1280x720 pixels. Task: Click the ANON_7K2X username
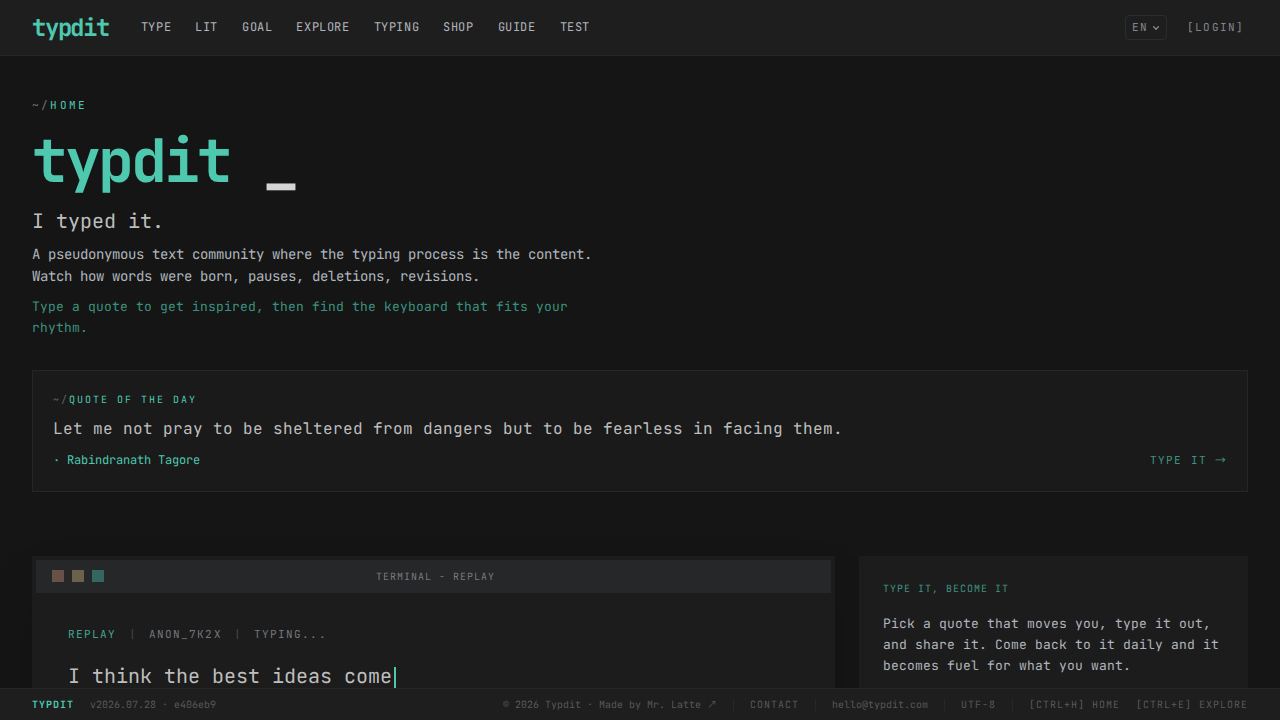[x=185, y=634]
